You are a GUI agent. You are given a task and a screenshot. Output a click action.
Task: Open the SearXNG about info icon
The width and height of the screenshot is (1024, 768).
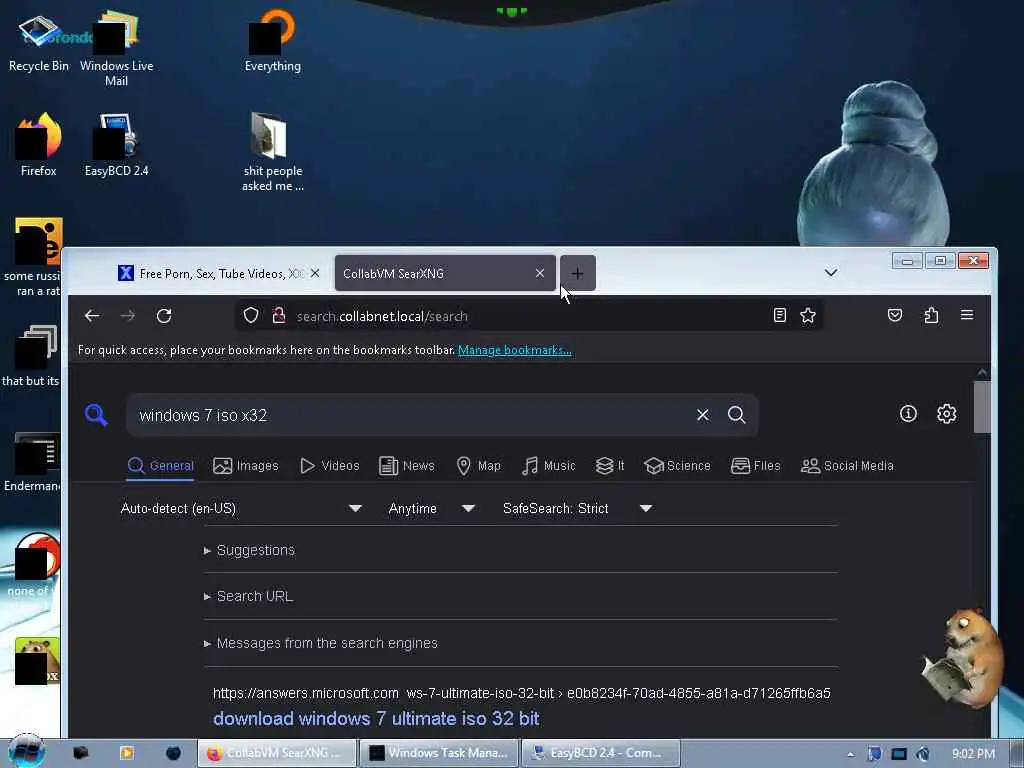pyautogui.click(x=908, y=414)
